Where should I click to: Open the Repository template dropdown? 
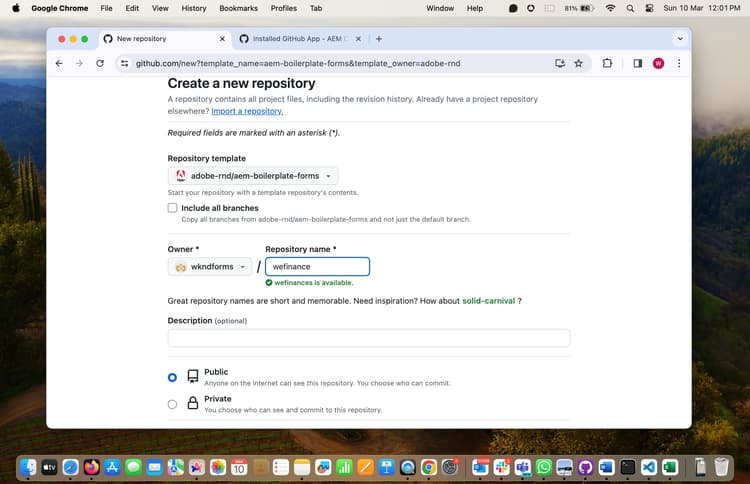coord(253,176)
